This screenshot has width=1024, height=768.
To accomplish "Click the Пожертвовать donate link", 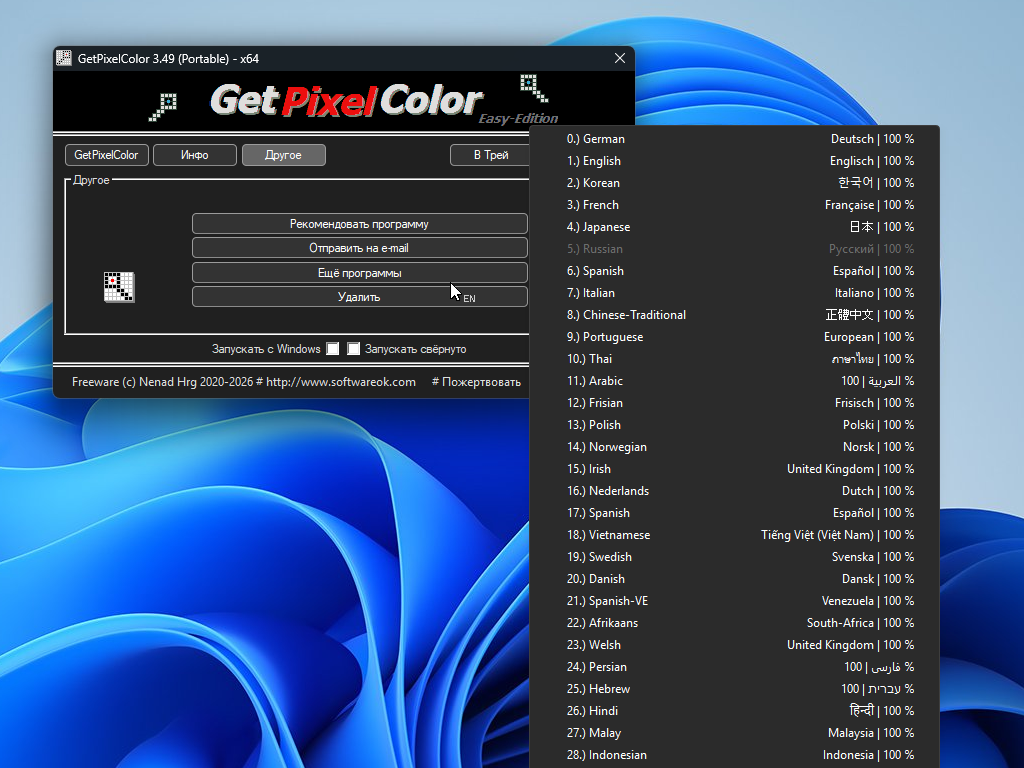I will click(476, 382).
